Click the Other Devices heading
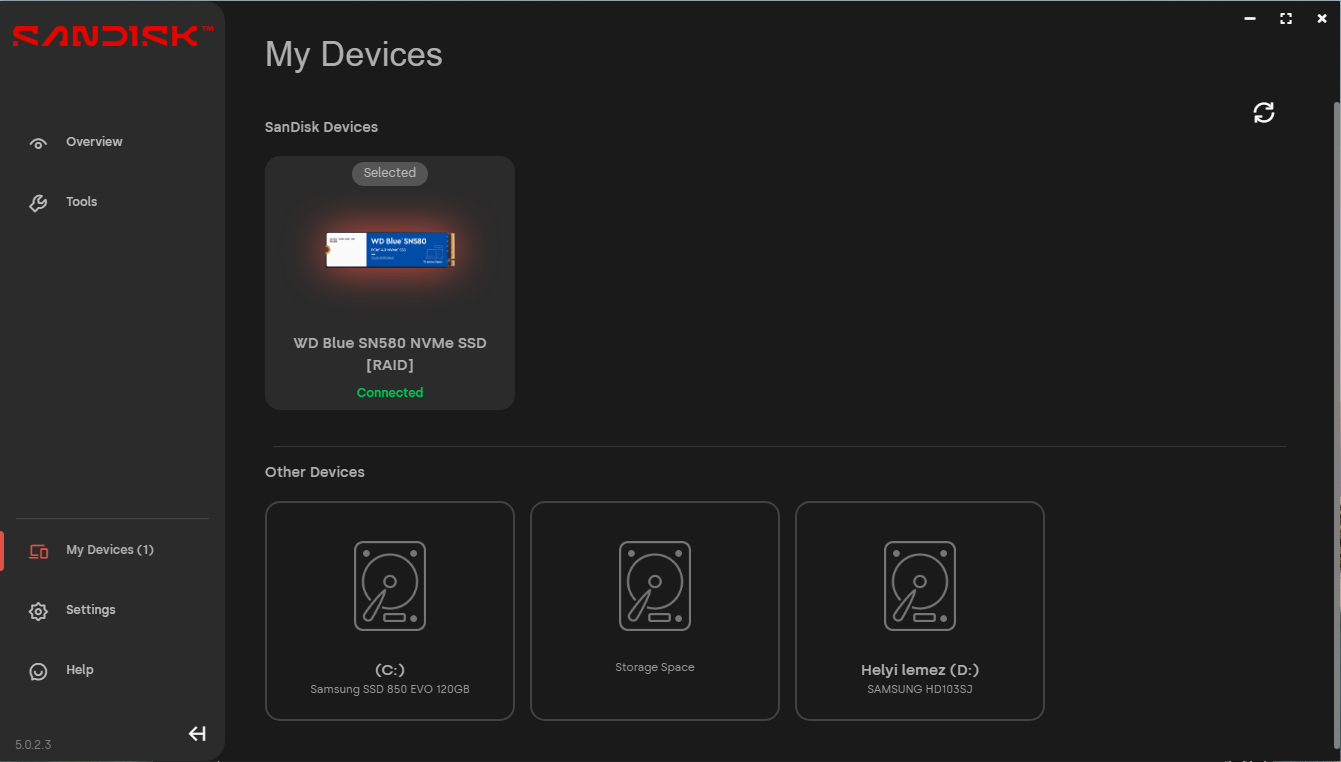The image size is (1341, 762). click(x=315, y=472)
